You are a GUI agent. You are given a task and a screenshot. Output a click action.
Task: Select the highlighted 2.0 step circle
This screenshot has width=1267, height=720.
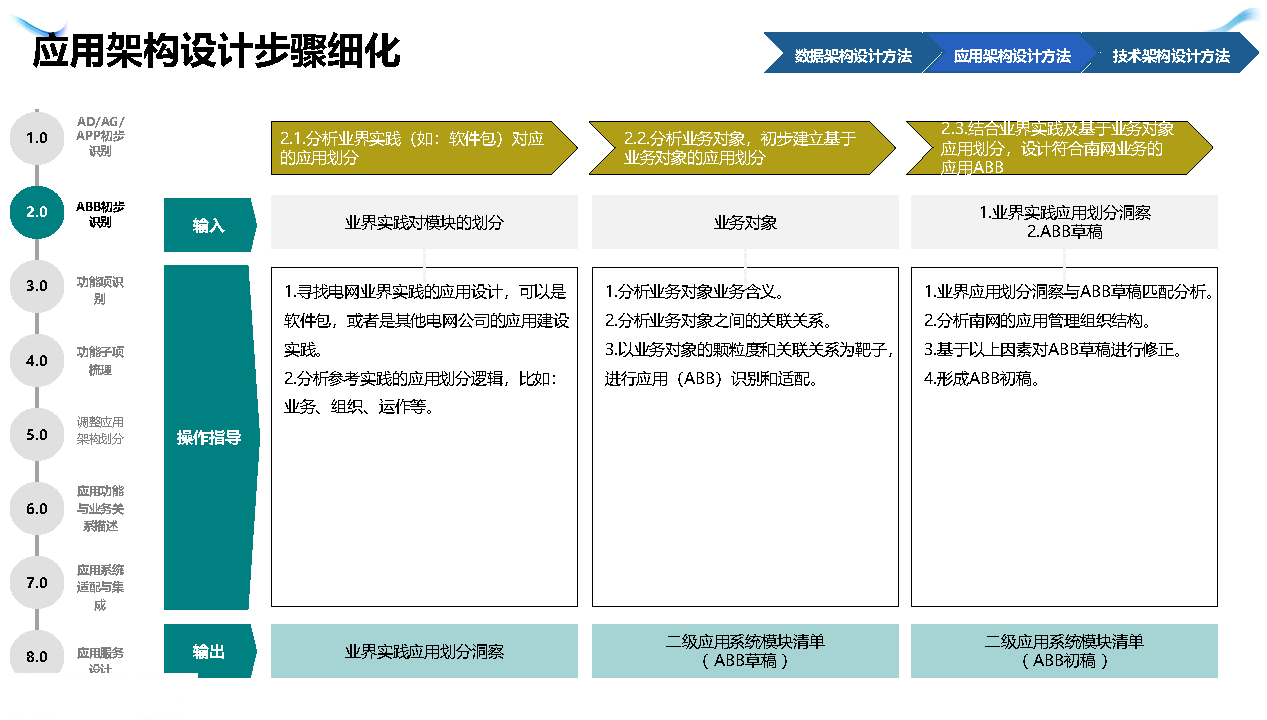pyautogui.click(x=37, y=212)
